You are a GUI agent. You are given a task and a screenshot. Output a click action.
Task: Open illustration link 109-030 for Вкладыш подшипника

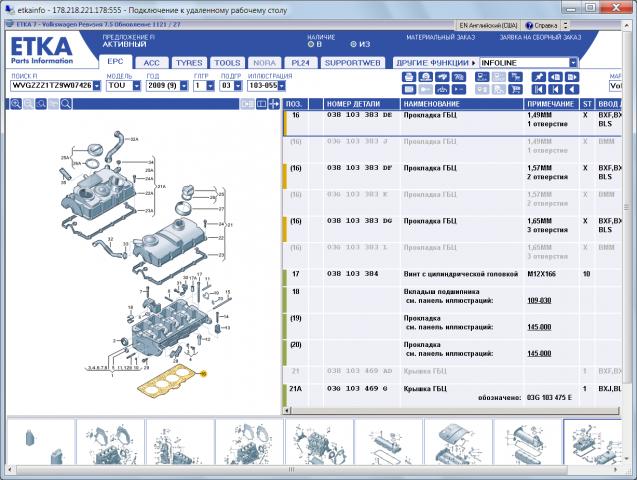pos(539,301)
